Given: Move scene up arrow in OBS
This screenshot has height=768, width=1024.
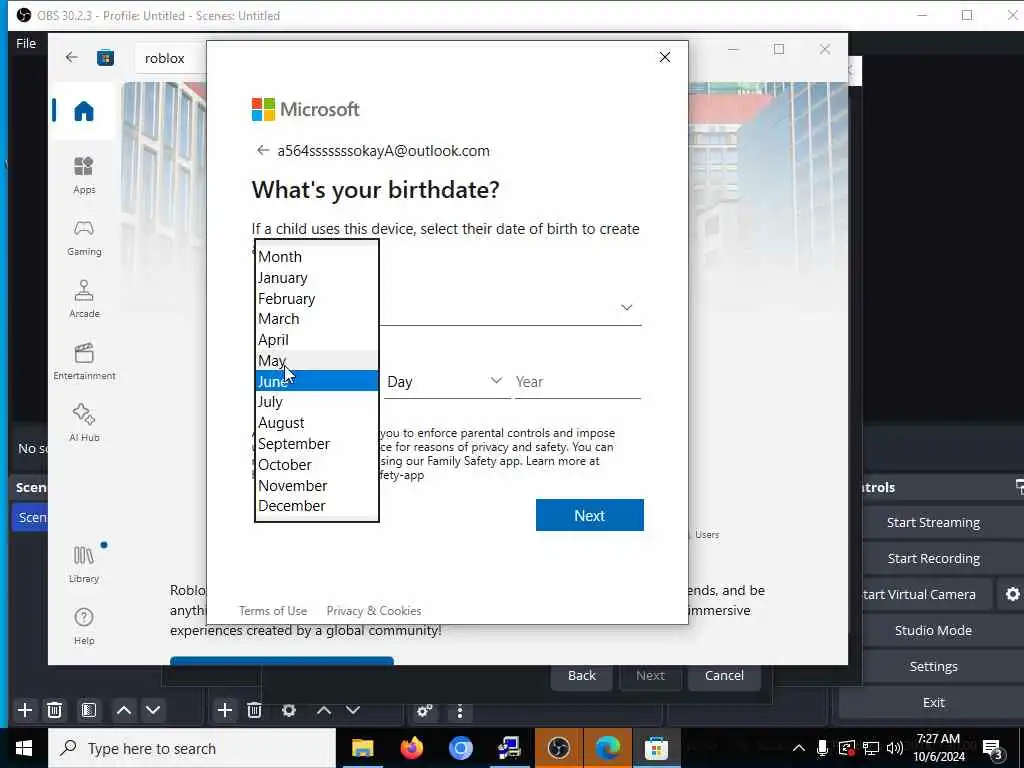Looking at the screenshot, I should (x=124, y=710).
